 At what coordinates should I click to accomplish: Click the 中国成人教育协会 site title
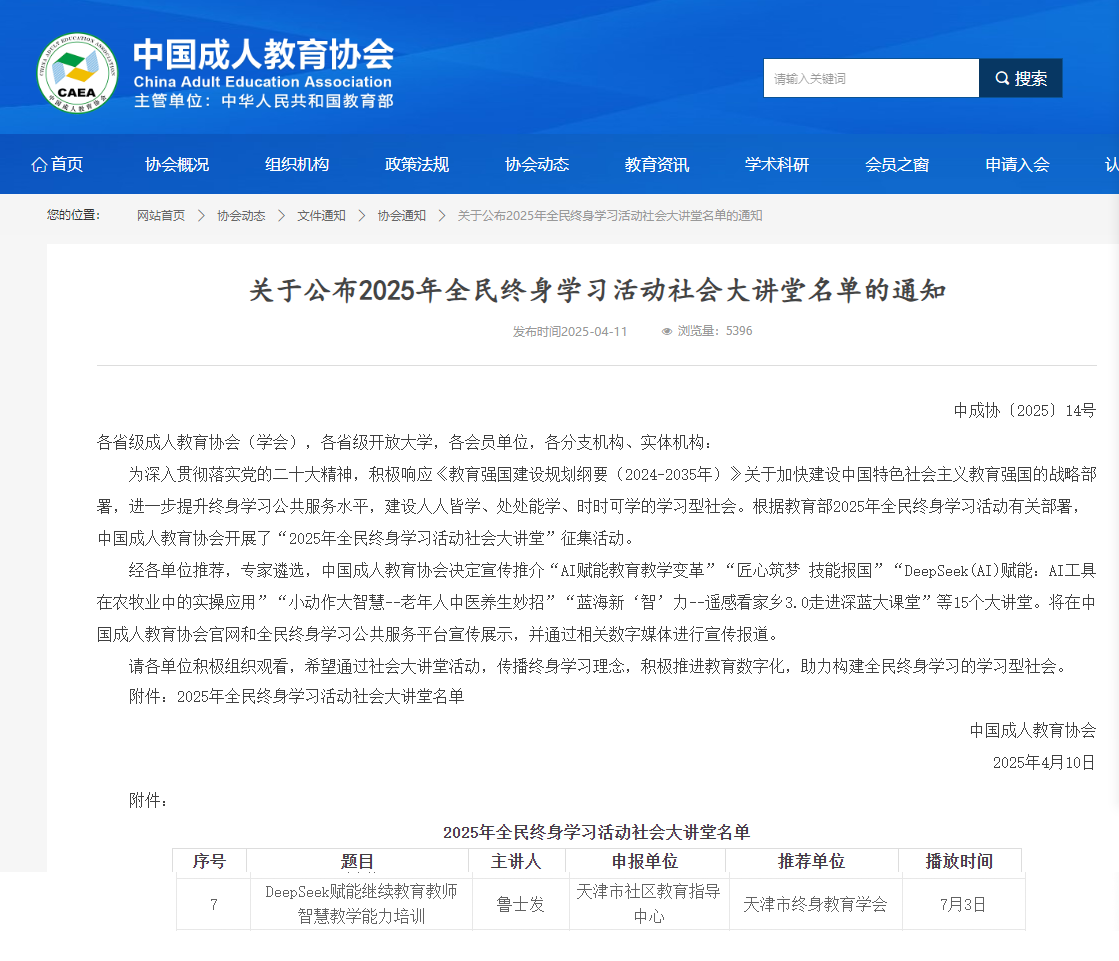[263, 54]
